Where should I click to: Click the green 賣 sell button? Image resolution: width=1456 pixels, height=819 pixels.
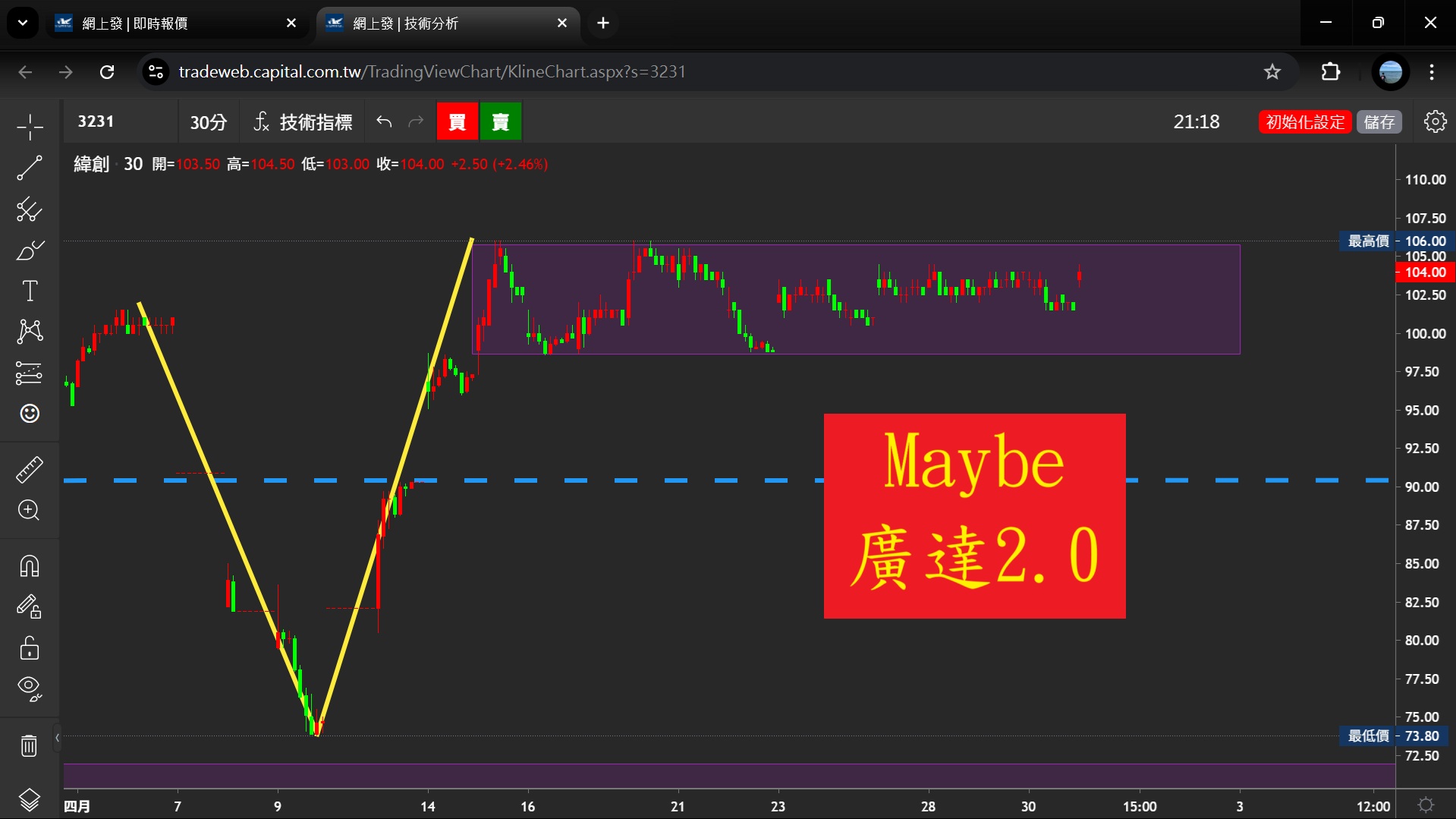point(500,122)
